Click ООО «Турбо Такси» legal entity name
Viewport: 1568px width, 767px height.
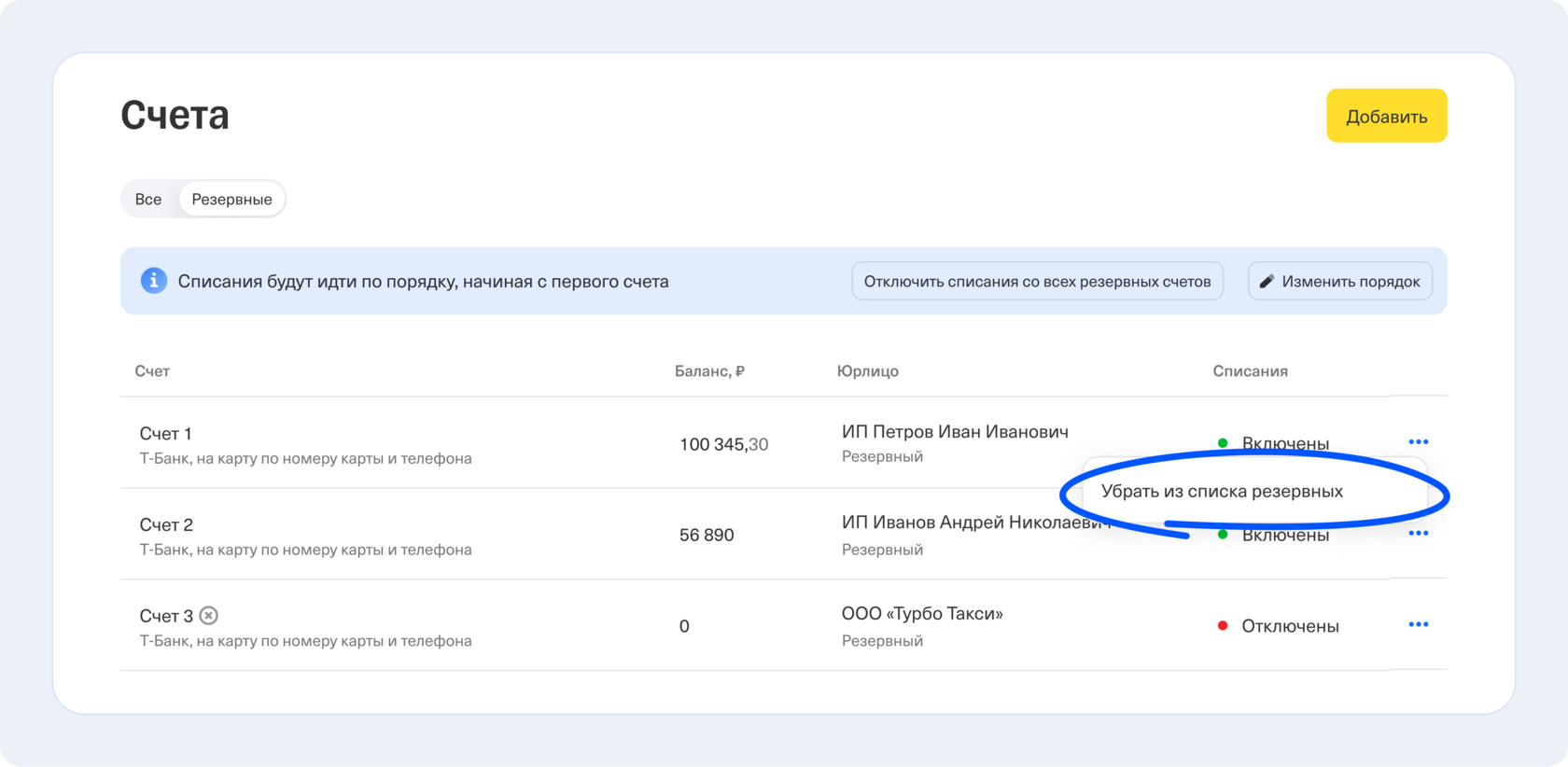pos(922,614)
